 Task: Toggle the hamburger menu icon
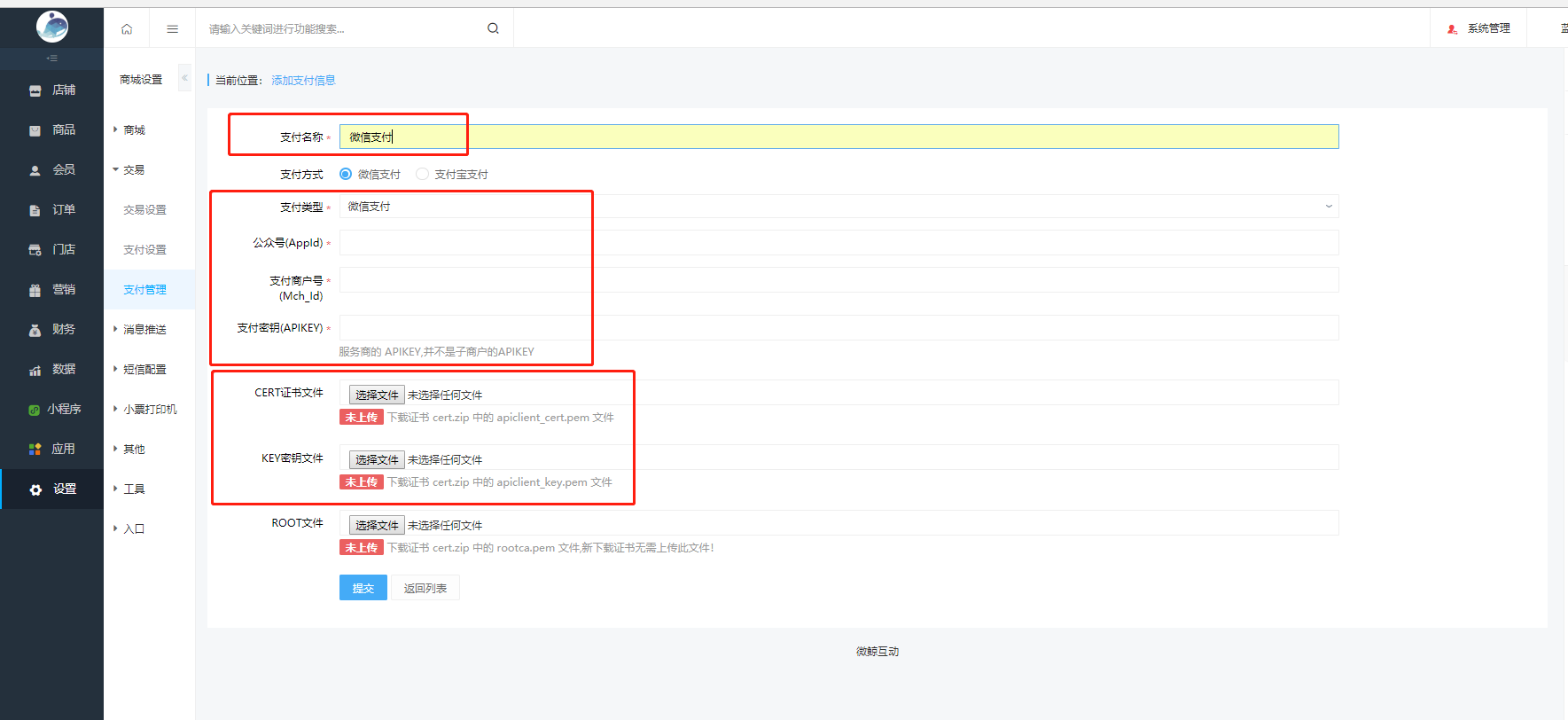coord(172,29)
